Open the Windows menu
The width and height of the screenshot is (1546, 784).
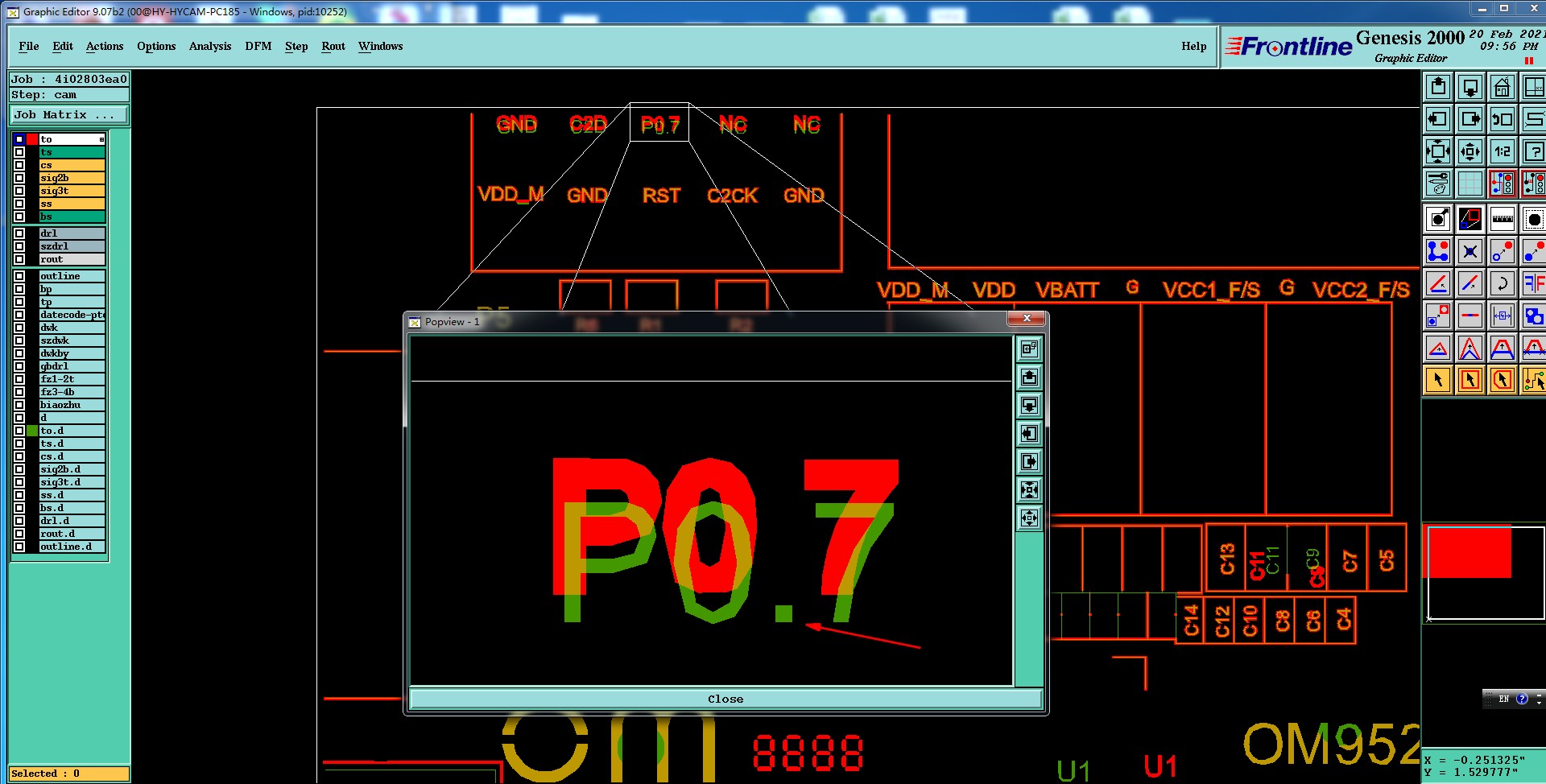(x=381, y=47)
